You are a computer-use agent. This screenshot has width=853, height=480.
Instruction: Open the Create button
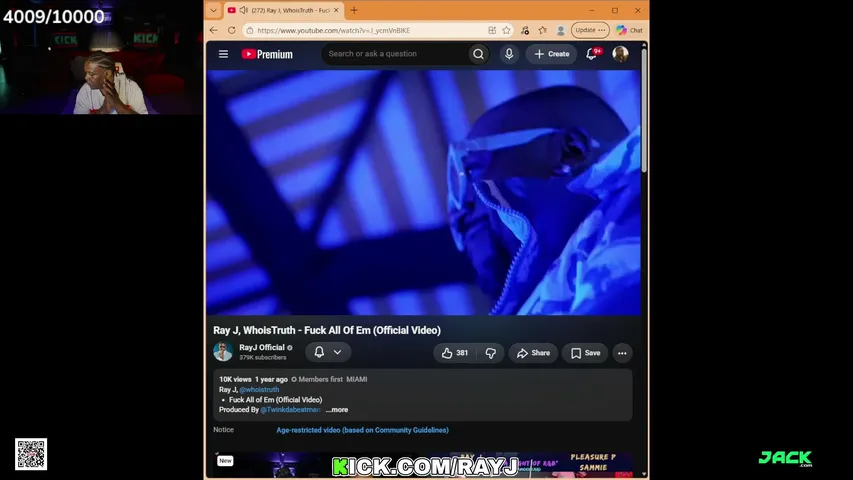click(552, 54)
